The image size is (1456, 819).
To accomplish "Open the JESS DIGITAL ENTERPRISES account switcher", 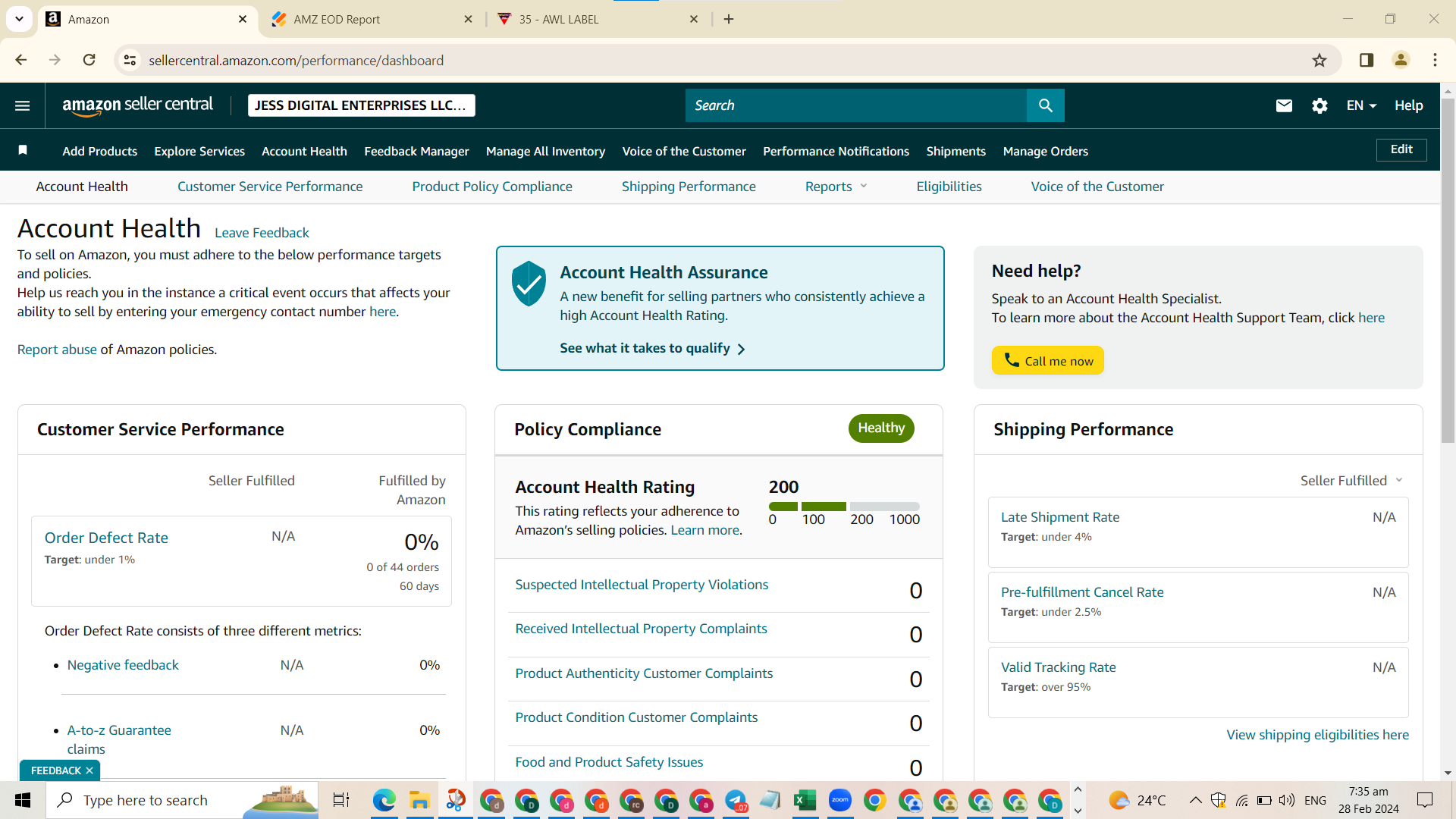I will pyautogui.click(x=362, y=105).
